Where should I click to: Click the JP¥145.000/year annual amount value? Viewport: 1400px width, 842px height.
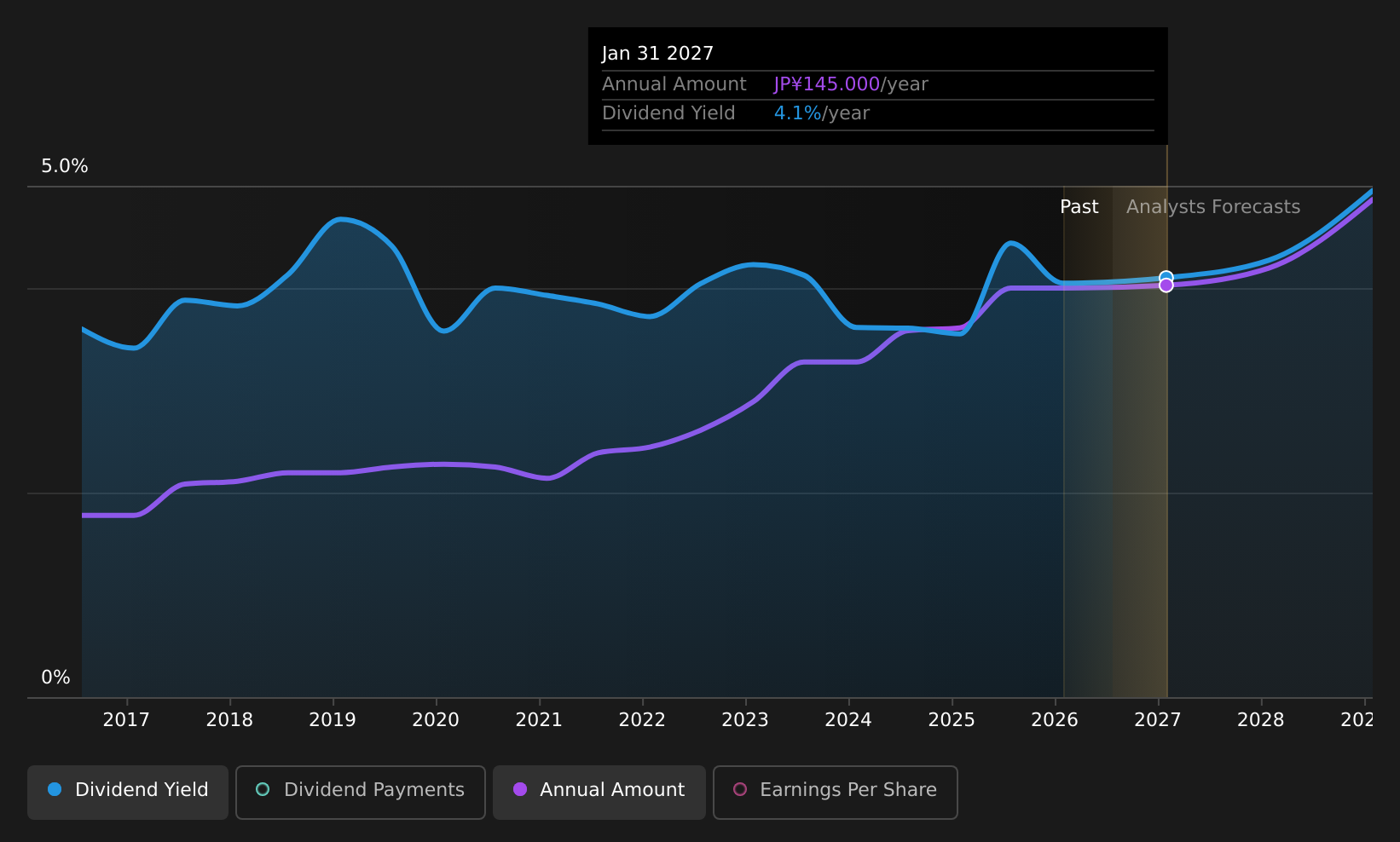(851, 84)
